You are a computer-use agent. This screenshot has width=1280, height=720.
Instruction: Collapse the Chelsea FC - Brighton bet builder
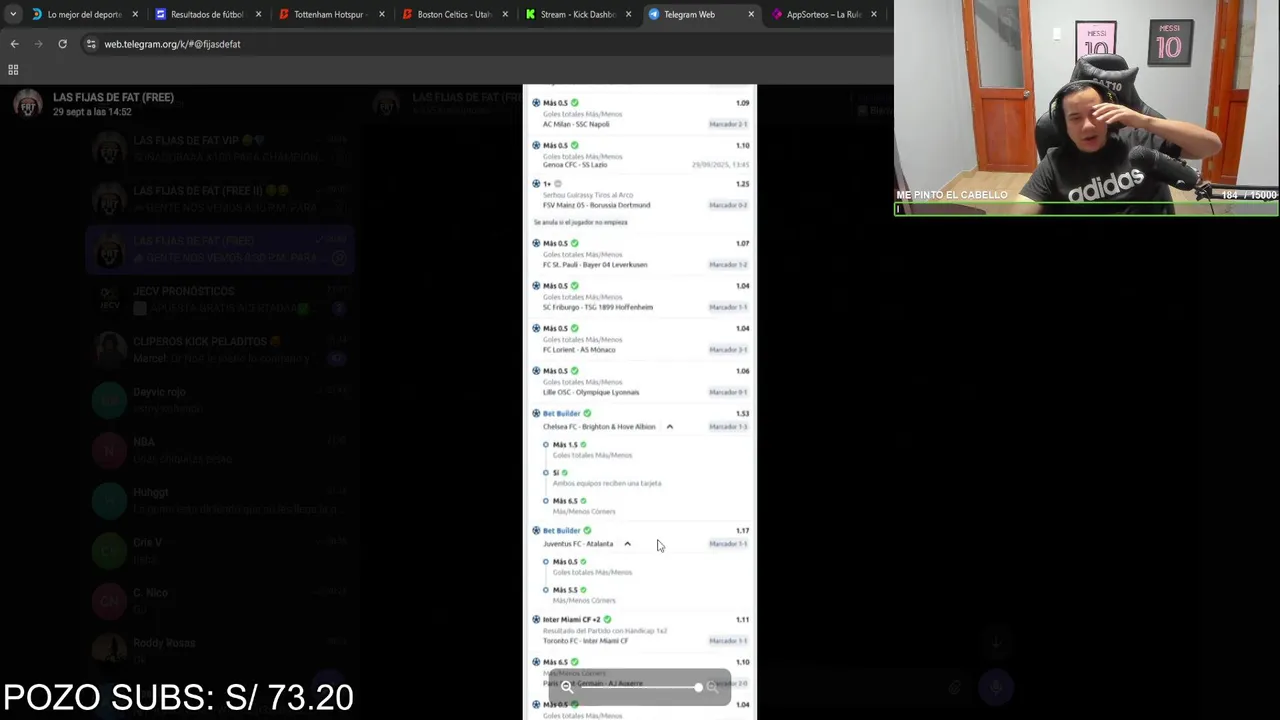tap(670, 427)
